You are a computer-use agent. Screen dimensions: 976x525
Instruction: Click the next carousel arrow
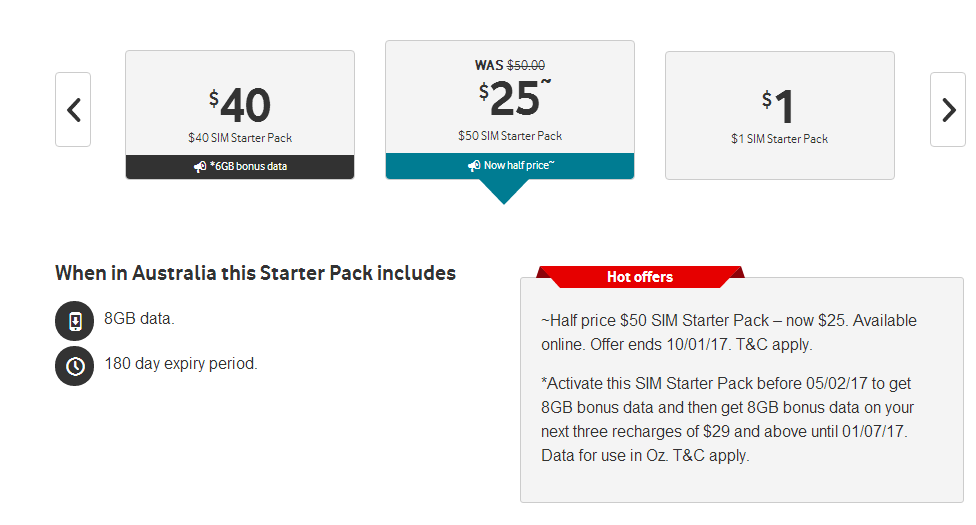(x=947, y=110)
